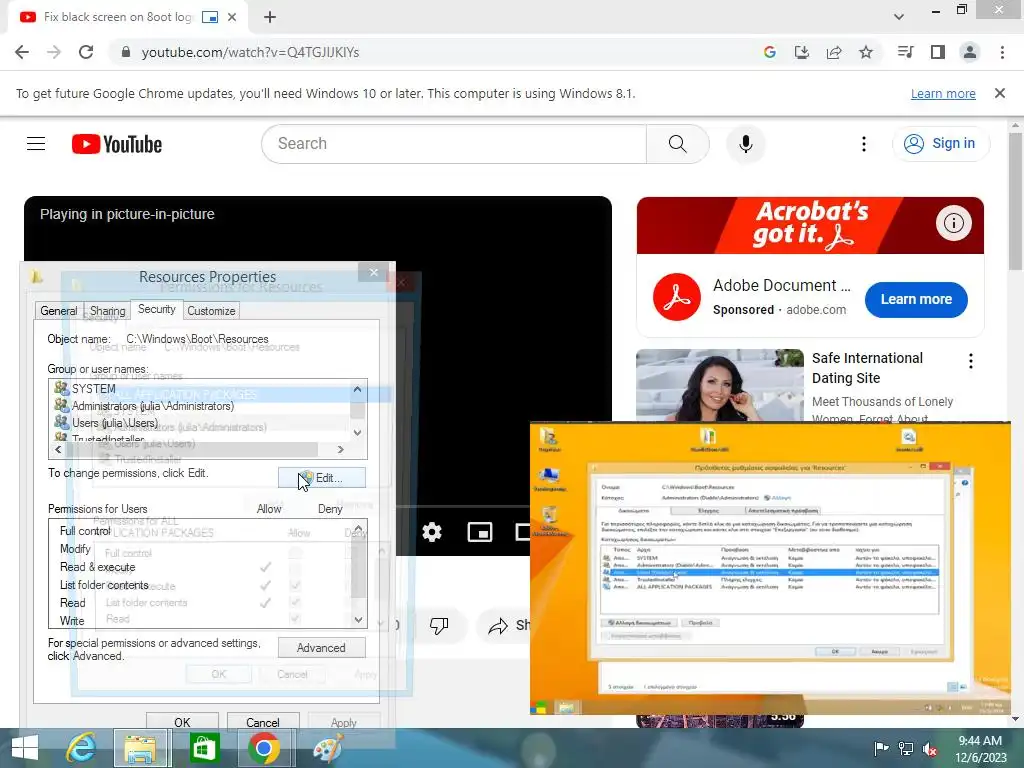1024x768 pixels.
Task: Start voice search with the microphone
Action: click(x=745, y=144)
